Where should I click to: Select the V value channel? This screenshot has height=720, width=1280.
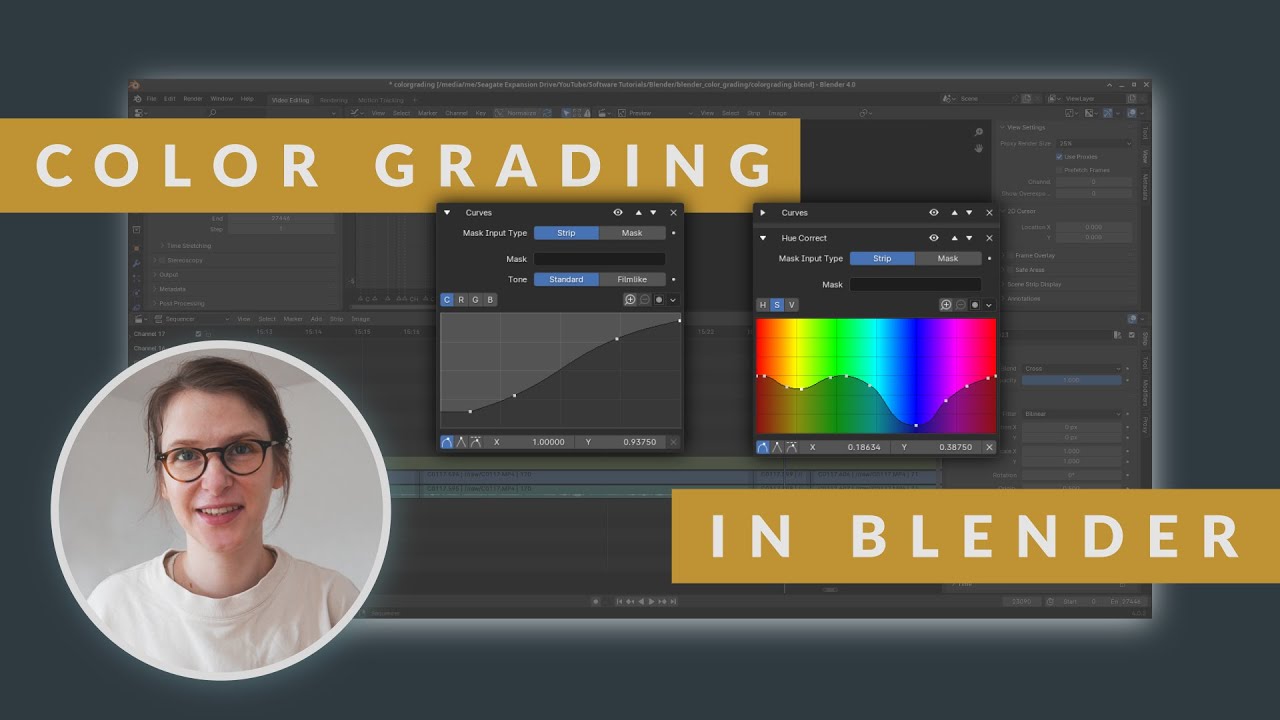[792, 305]
